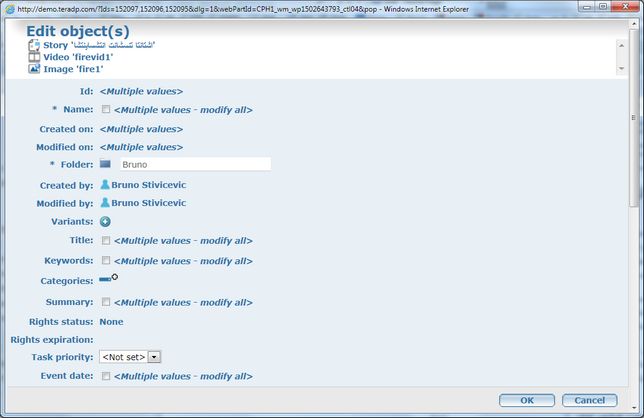This screenshot has width=644, height=418.
Task: Click the Modified on Multiple values text
Action: [141, 147]
